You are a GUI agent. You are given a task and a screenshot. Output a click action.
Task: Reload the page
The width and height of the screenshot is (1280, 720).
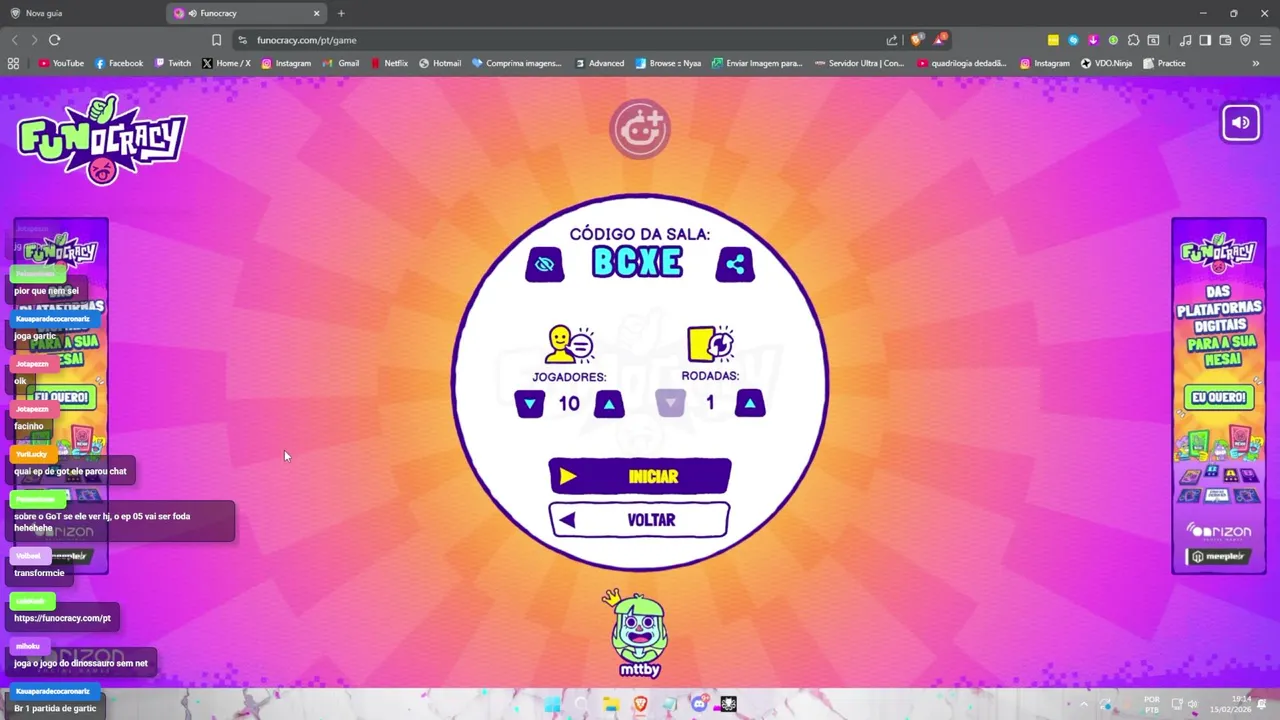(x=54, y=40)
